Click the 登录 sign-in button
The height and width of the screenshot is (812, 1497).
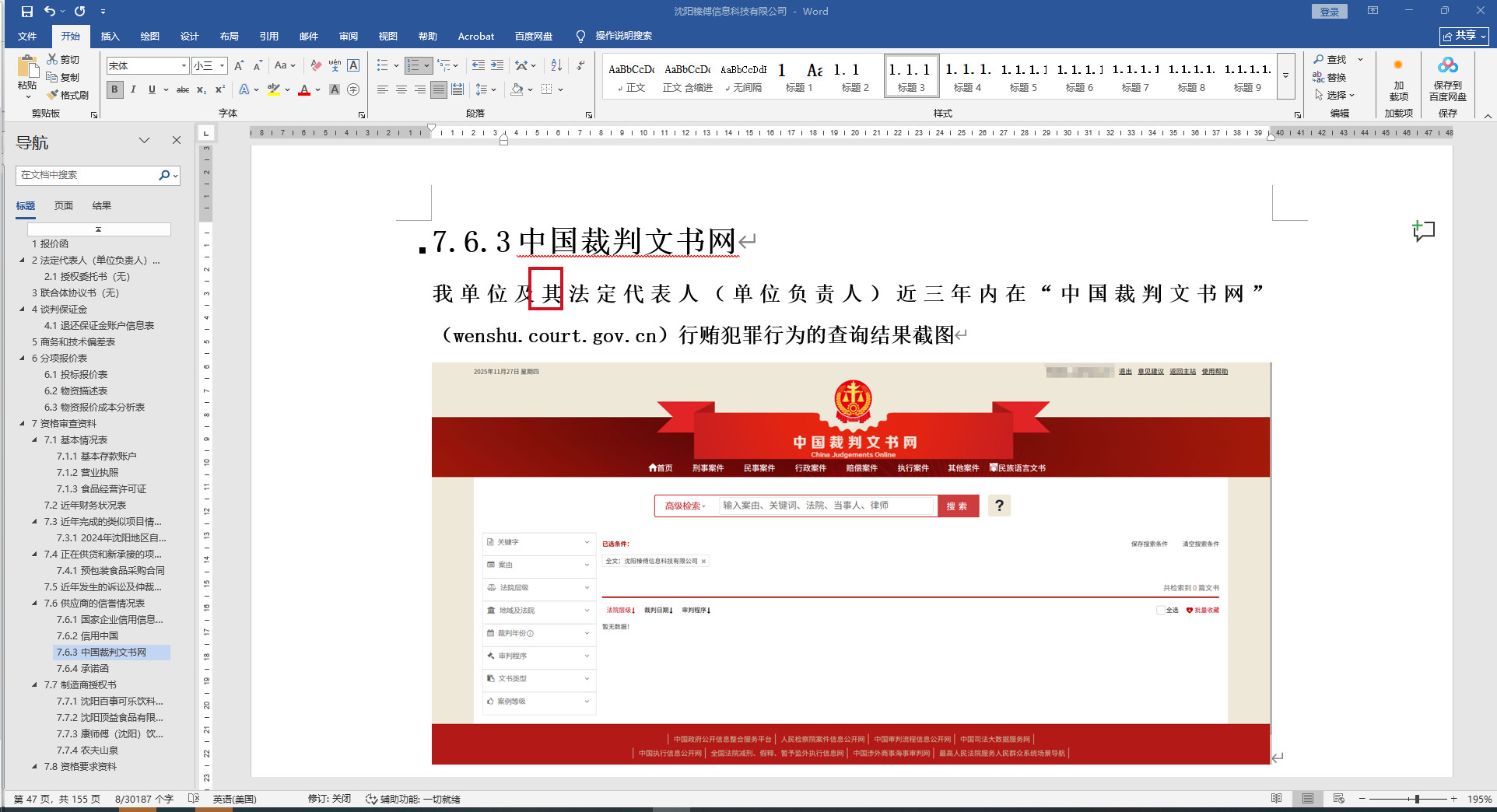pyautogui.click(x=1329, y=12)
